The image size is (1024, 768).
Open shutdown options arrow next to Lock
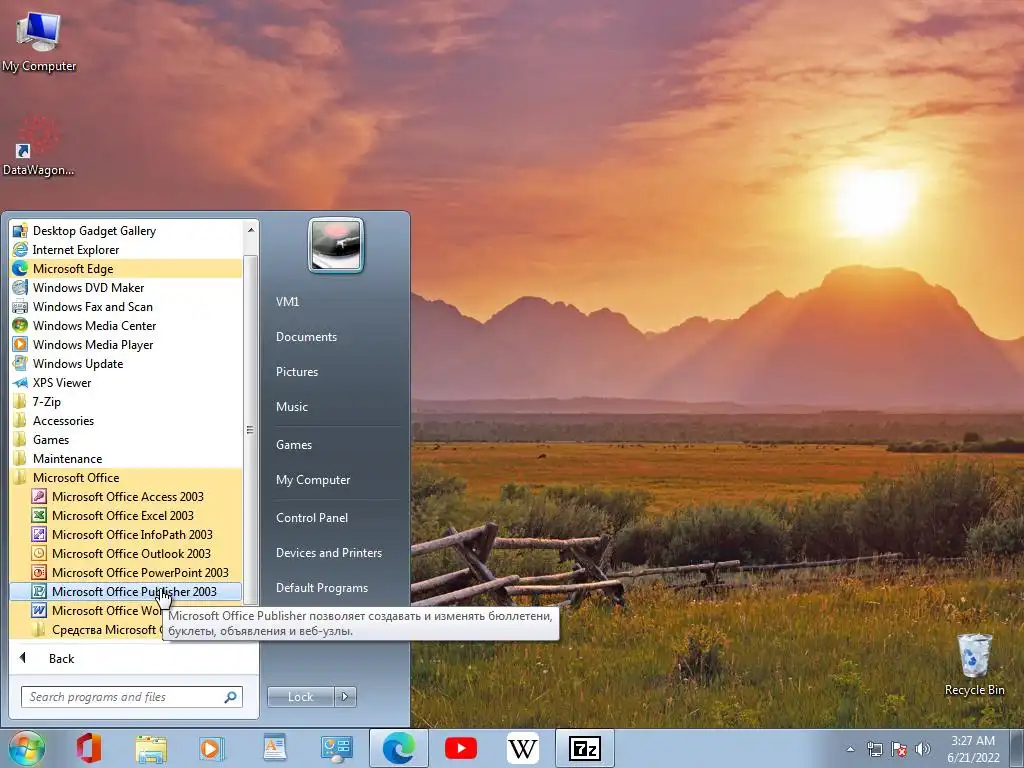tap(345, 697)
